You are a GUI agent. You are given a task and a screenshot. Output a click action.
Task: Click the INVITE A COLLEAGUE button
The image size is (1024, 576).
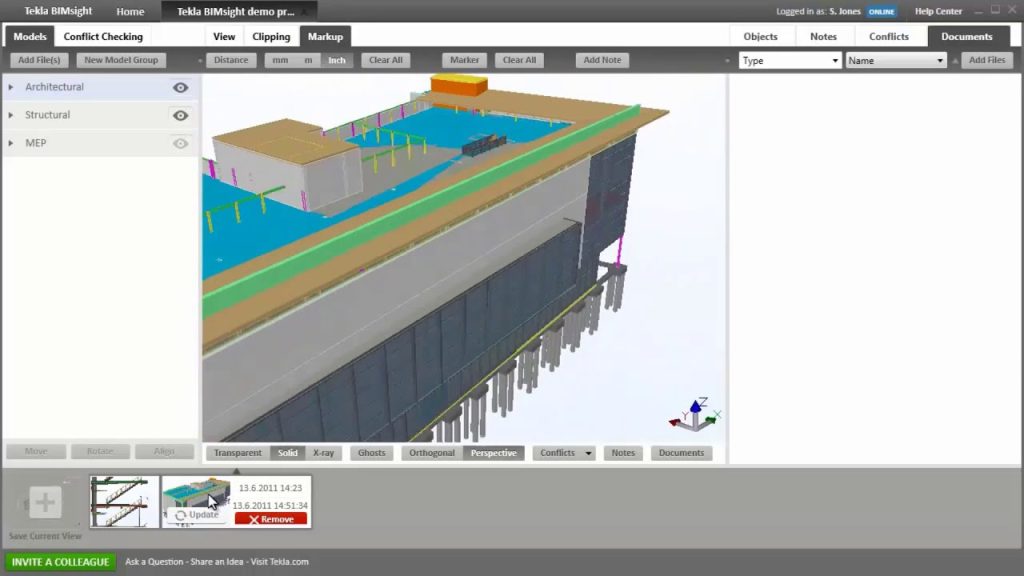pyautogui.click(x=61, y=562)
